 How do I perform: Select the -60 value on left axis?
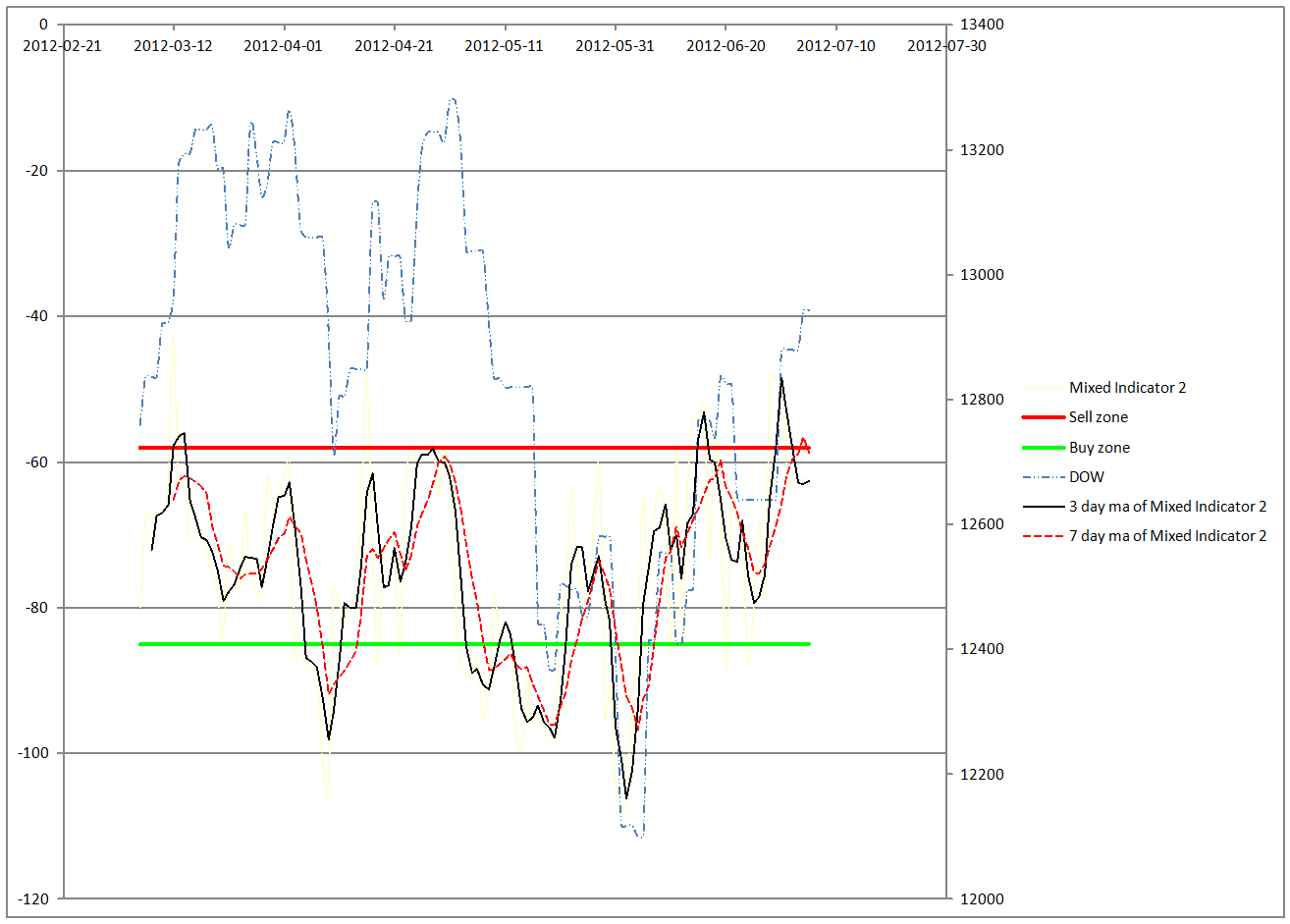(x=36, y=462)
